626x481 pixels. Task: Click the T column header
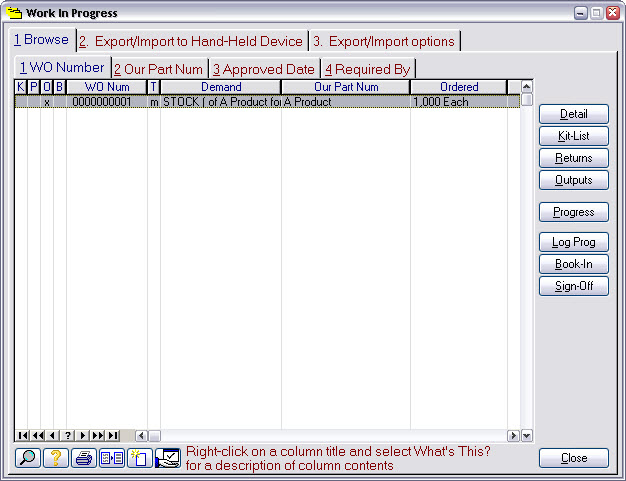coord(153,87)
